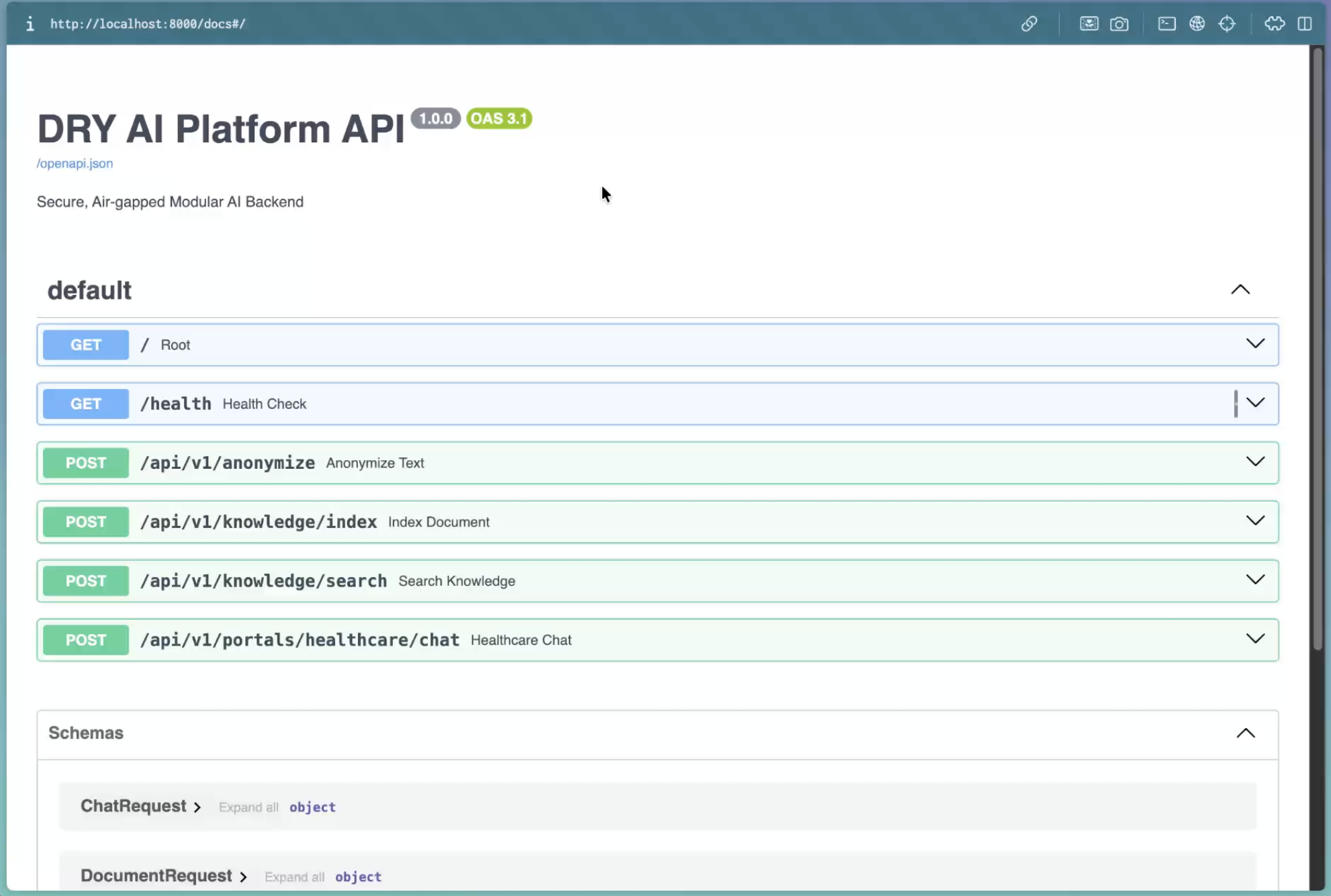Click the Health Check description

point(265,404)
